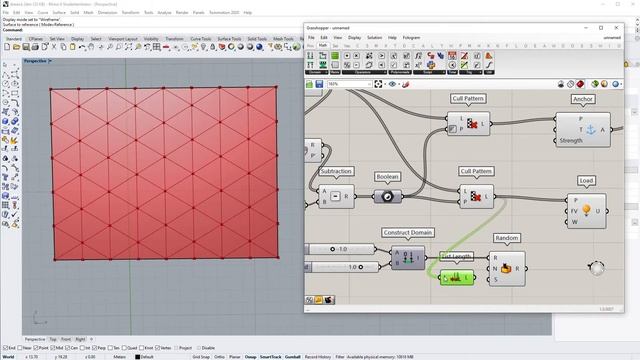Open the Curve menu in Rhino
The width and height of the screenshot is (640, 360).
point(43,13)
